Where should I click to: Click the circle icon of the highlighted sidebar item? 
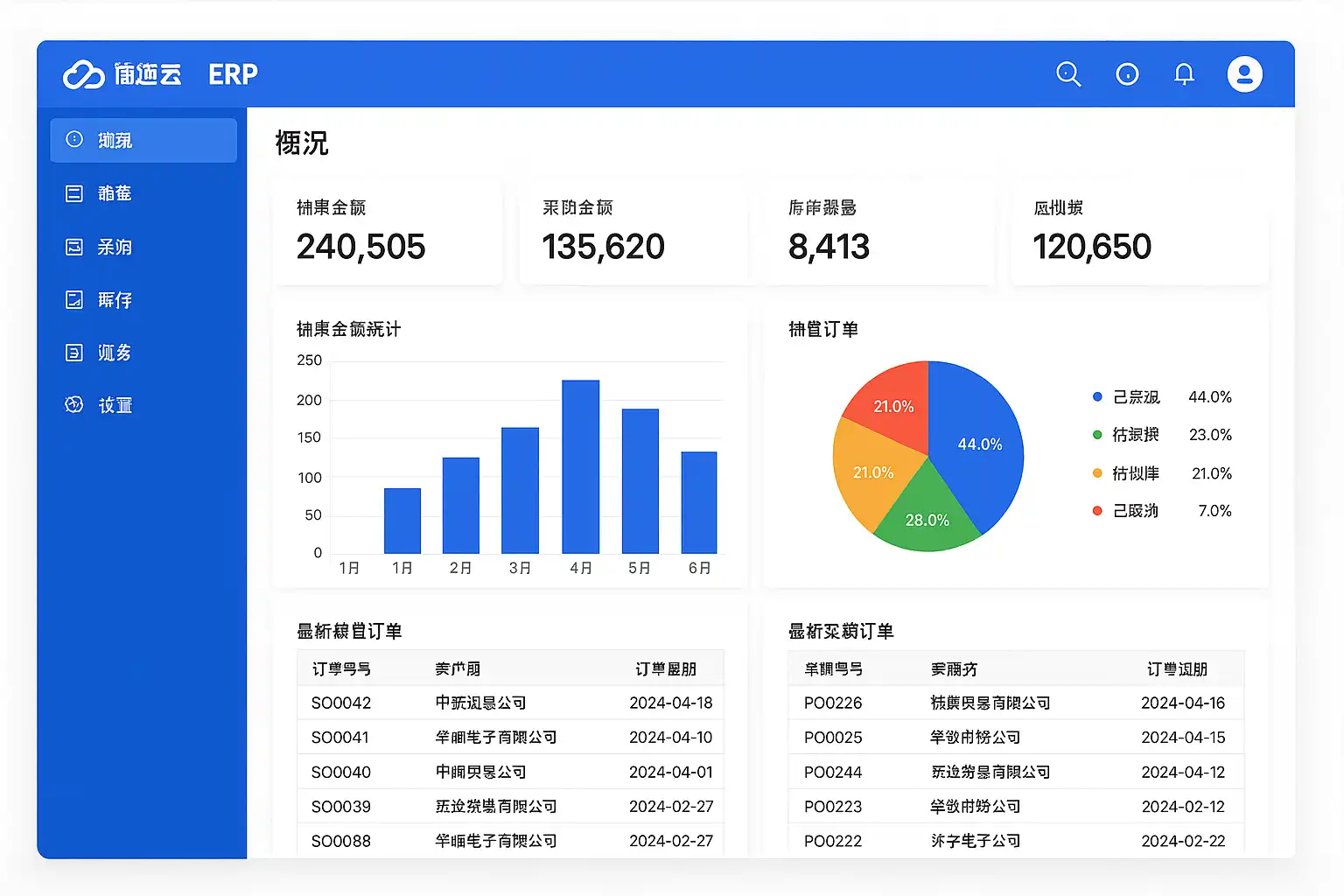pos(74,139)
